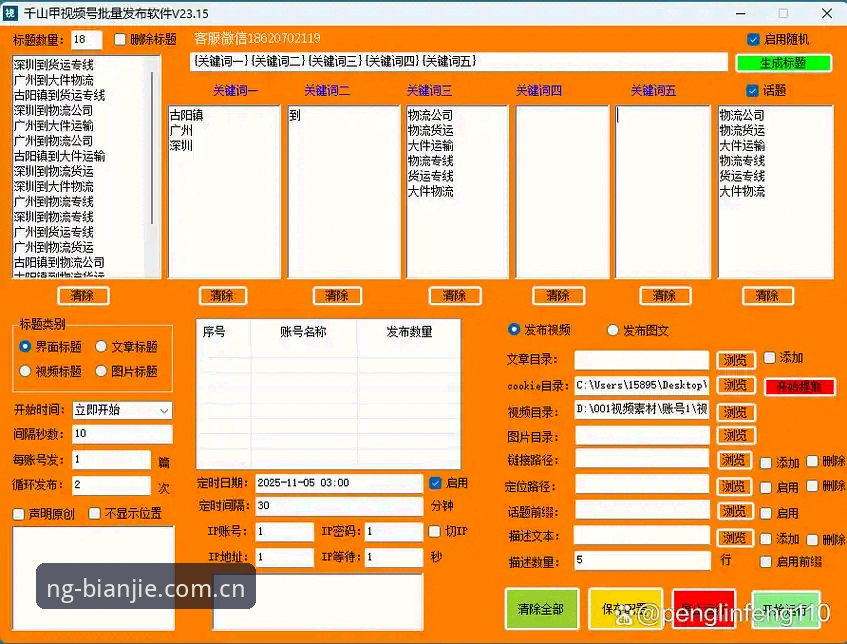Check 启用 on the 话题前缀 row
Screen dimensions: 847x644
(x=765, y=513)
